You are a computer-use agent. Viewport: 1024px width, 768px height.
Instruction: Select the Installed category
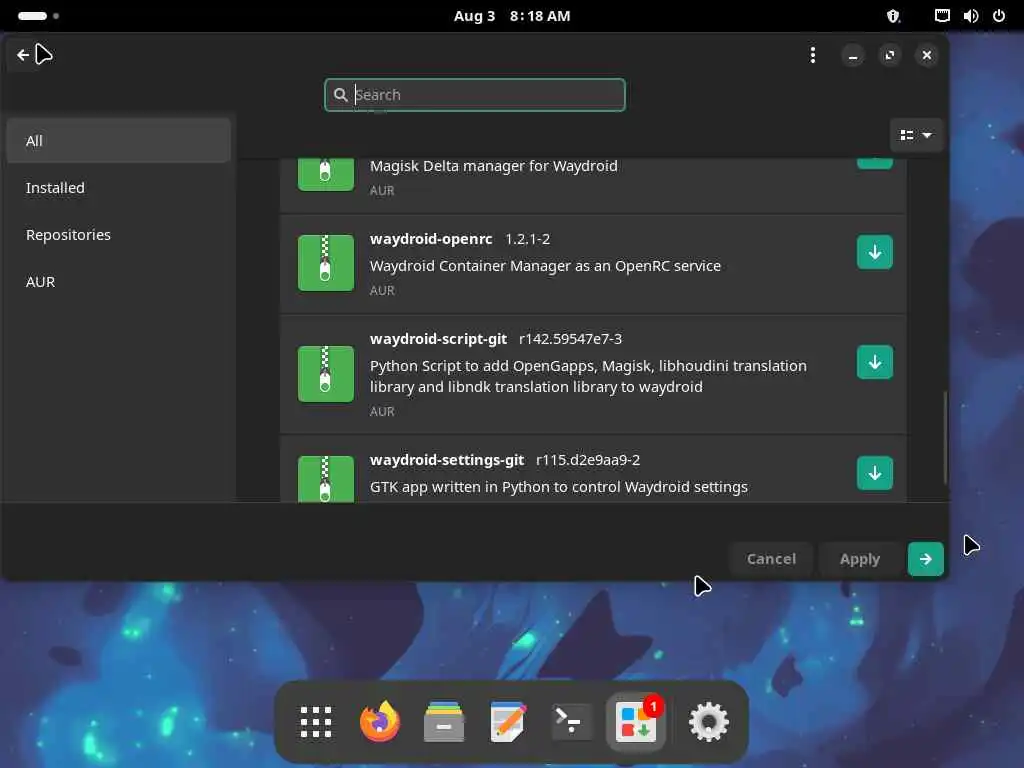point(118,188)
